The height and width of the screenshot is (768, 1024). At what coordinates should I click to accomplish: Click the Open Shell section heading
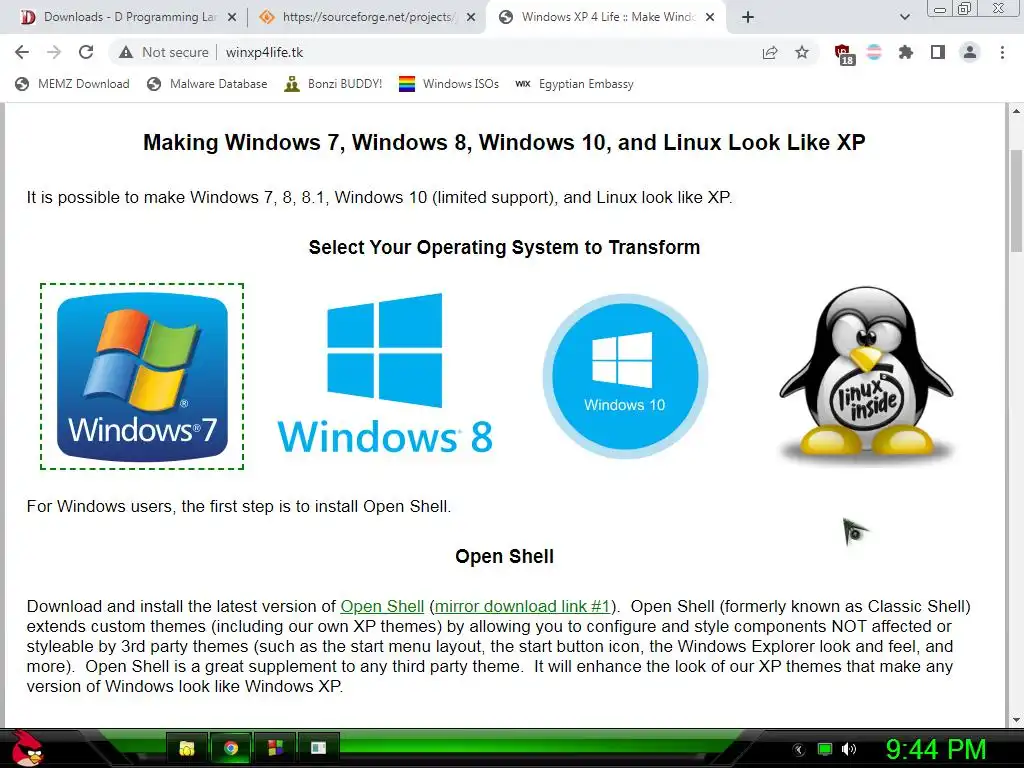(x=504, y=556)
